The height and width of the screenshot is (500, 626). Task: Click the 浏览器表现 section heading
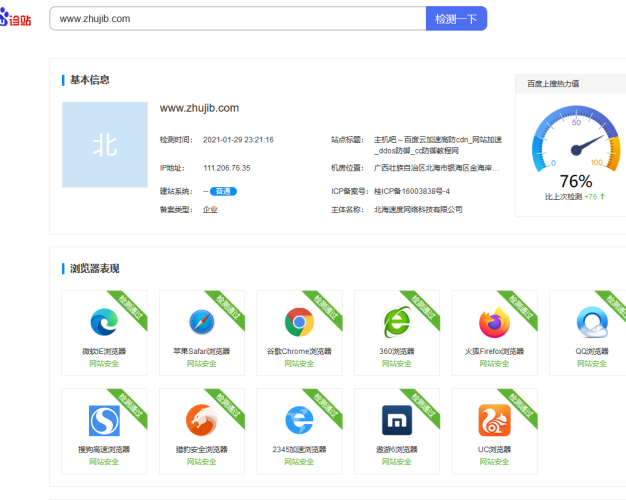click(95, 268)
